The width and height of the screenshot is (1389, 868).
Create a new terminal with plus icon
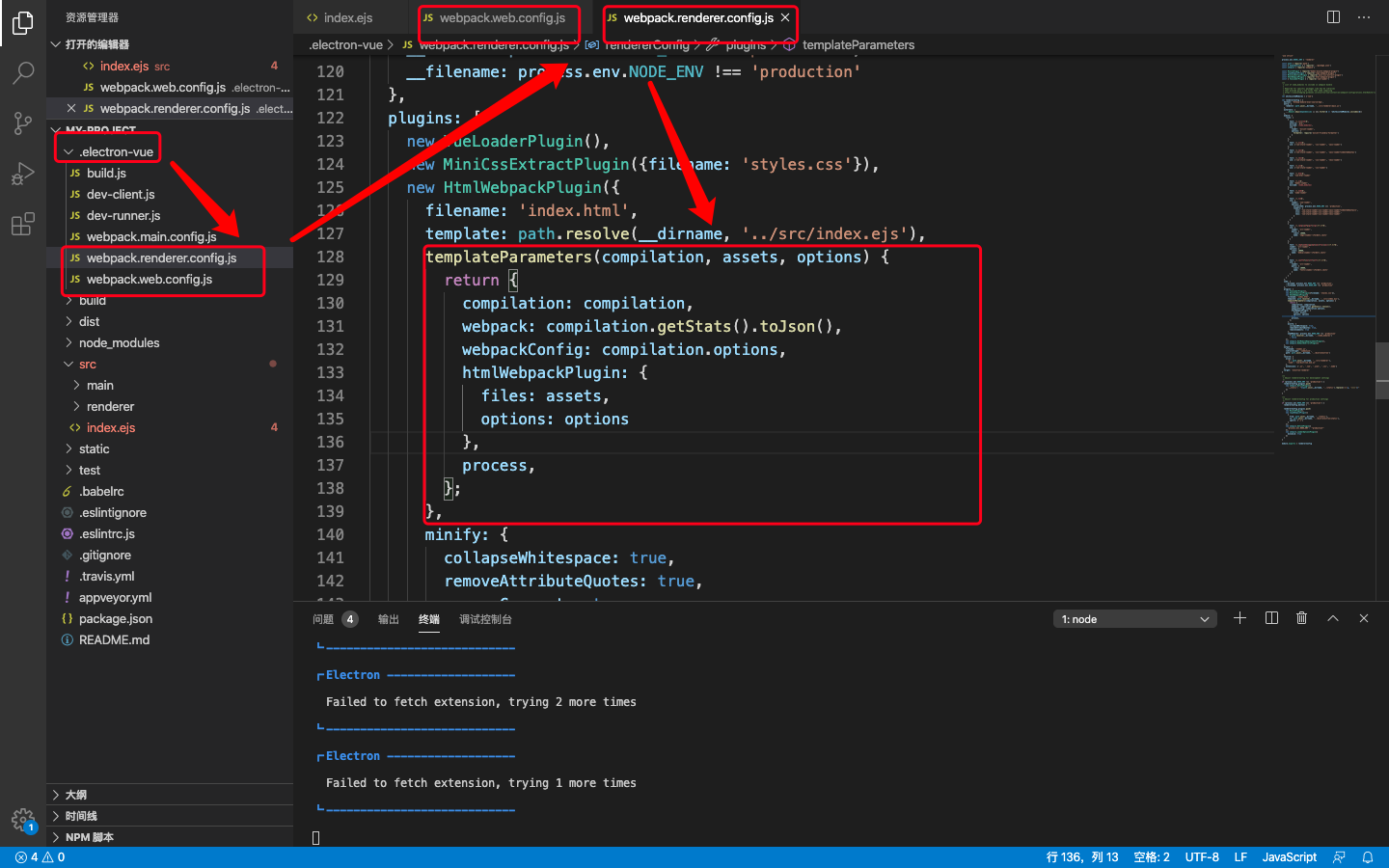pos(1240,618)
